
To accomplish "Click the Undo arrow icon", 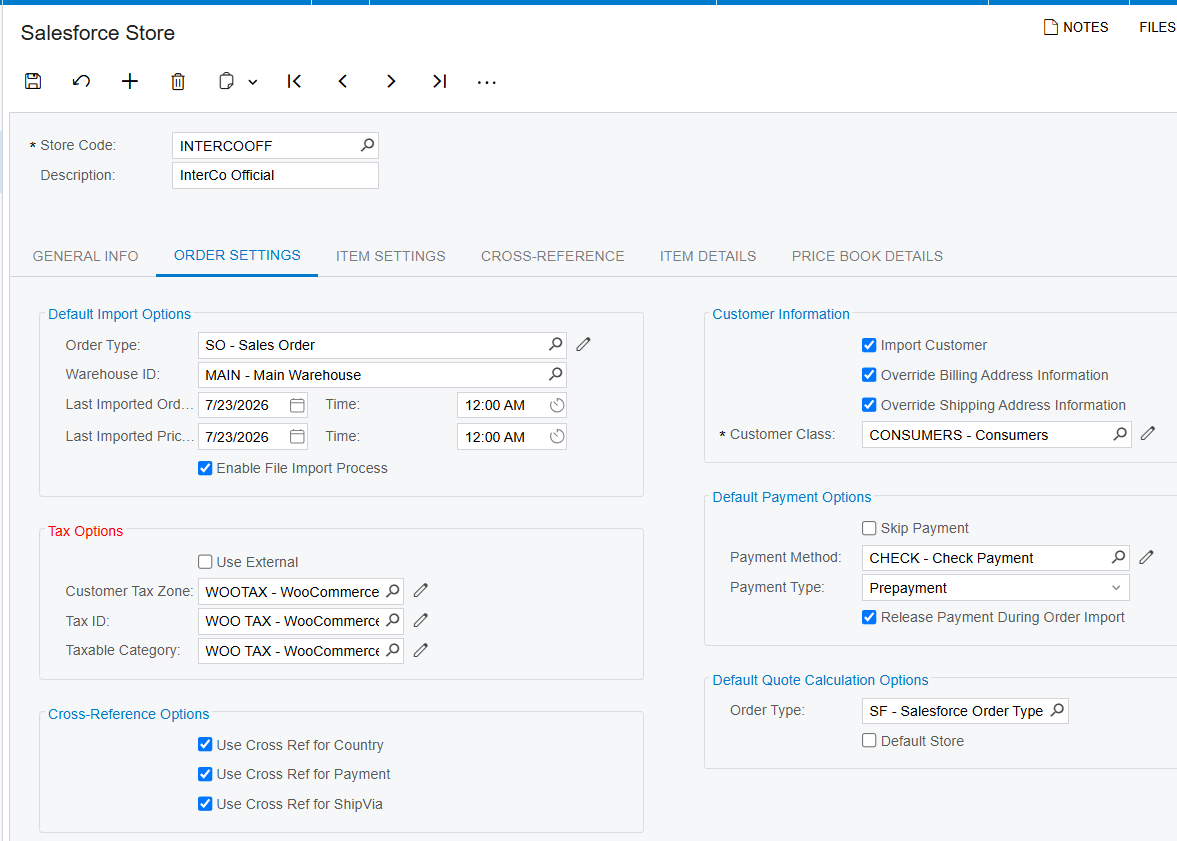I will 81,81.
